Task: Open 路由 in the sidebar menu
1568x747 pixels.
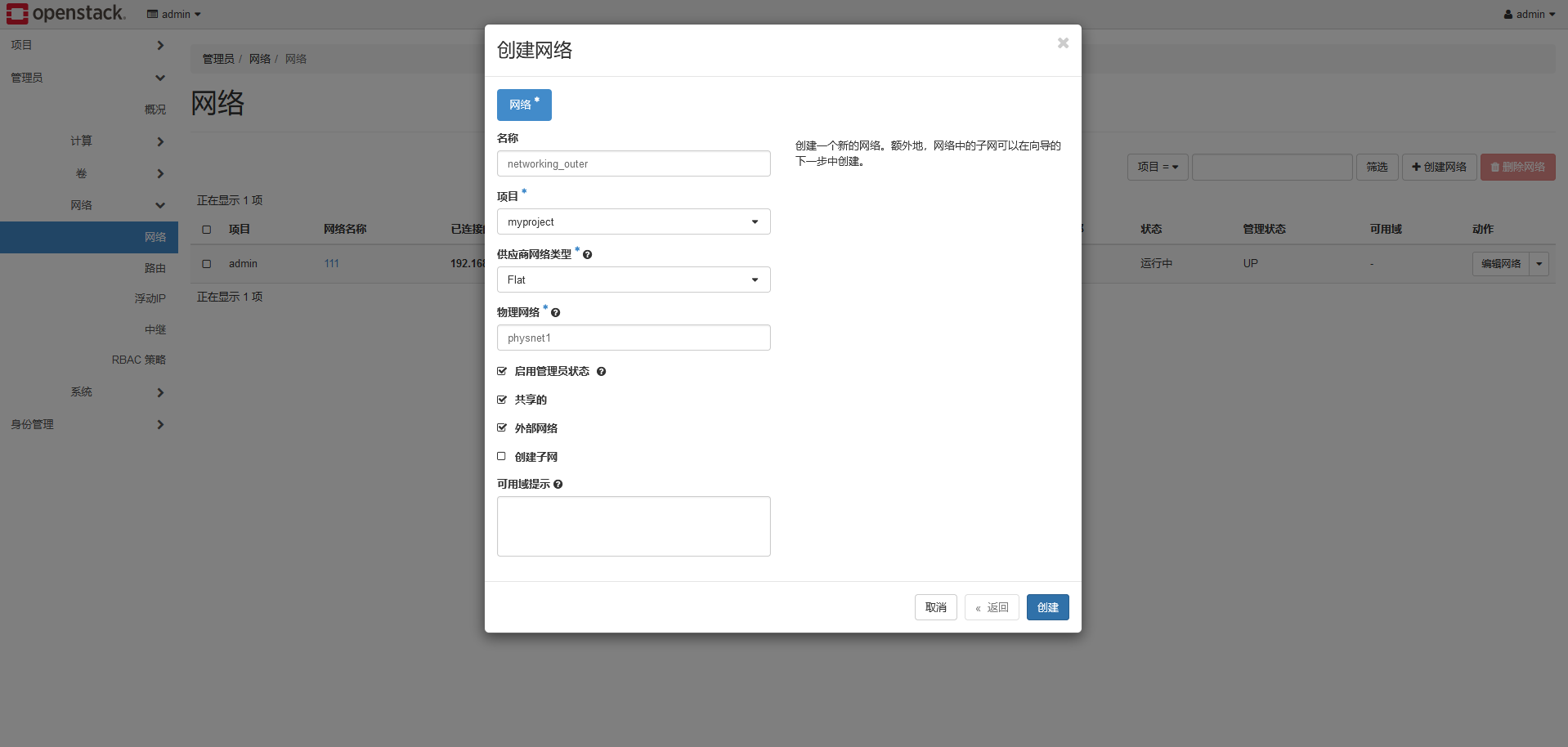Action: (x=155, y=268)
